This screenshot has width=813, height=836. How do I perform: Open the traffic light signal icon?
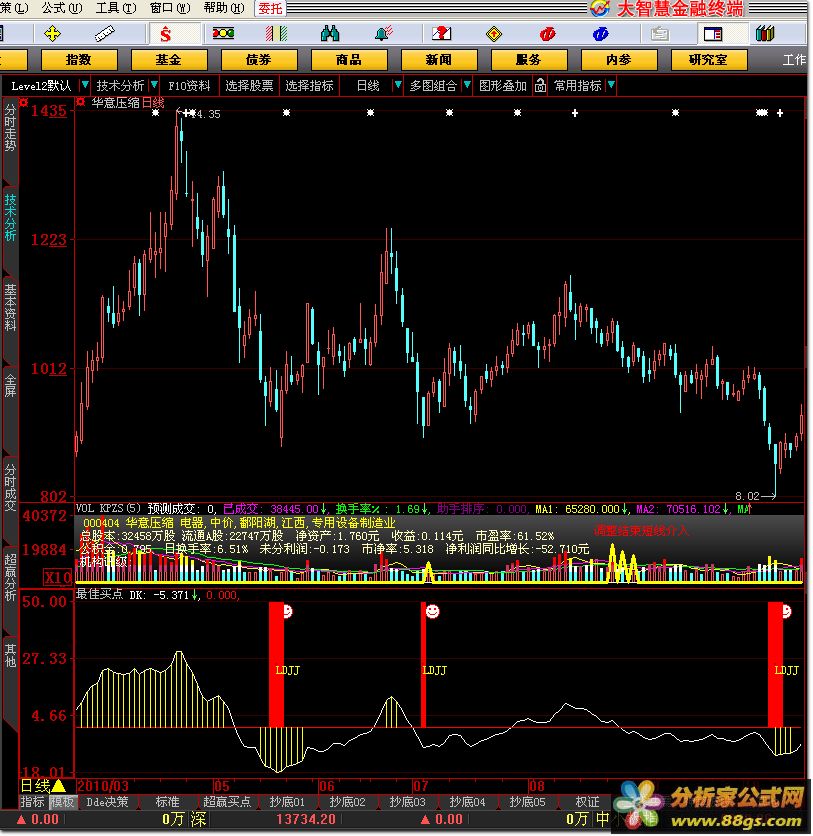[x=223, y=34]
